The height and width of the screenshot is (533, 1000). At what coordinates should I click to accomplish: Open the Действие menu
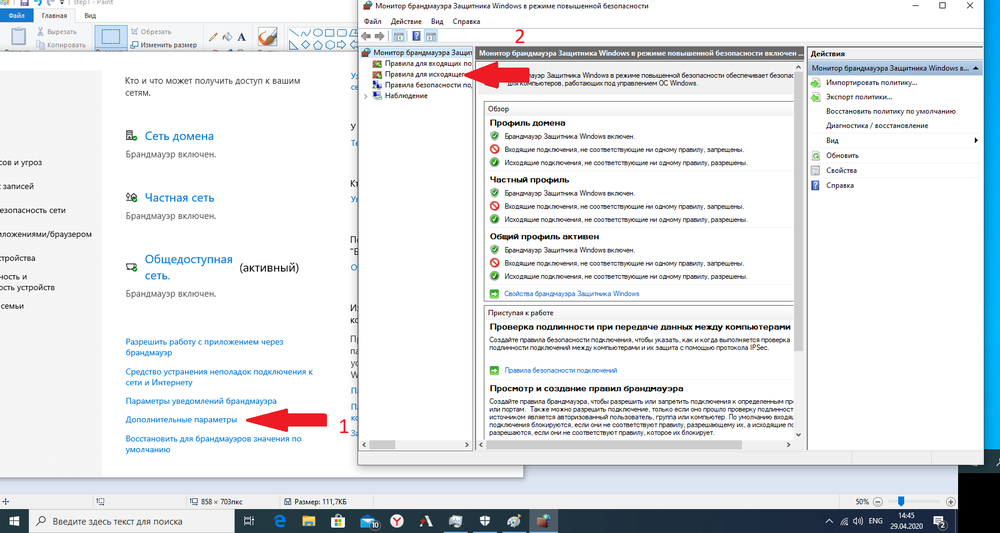click(407, 21)
